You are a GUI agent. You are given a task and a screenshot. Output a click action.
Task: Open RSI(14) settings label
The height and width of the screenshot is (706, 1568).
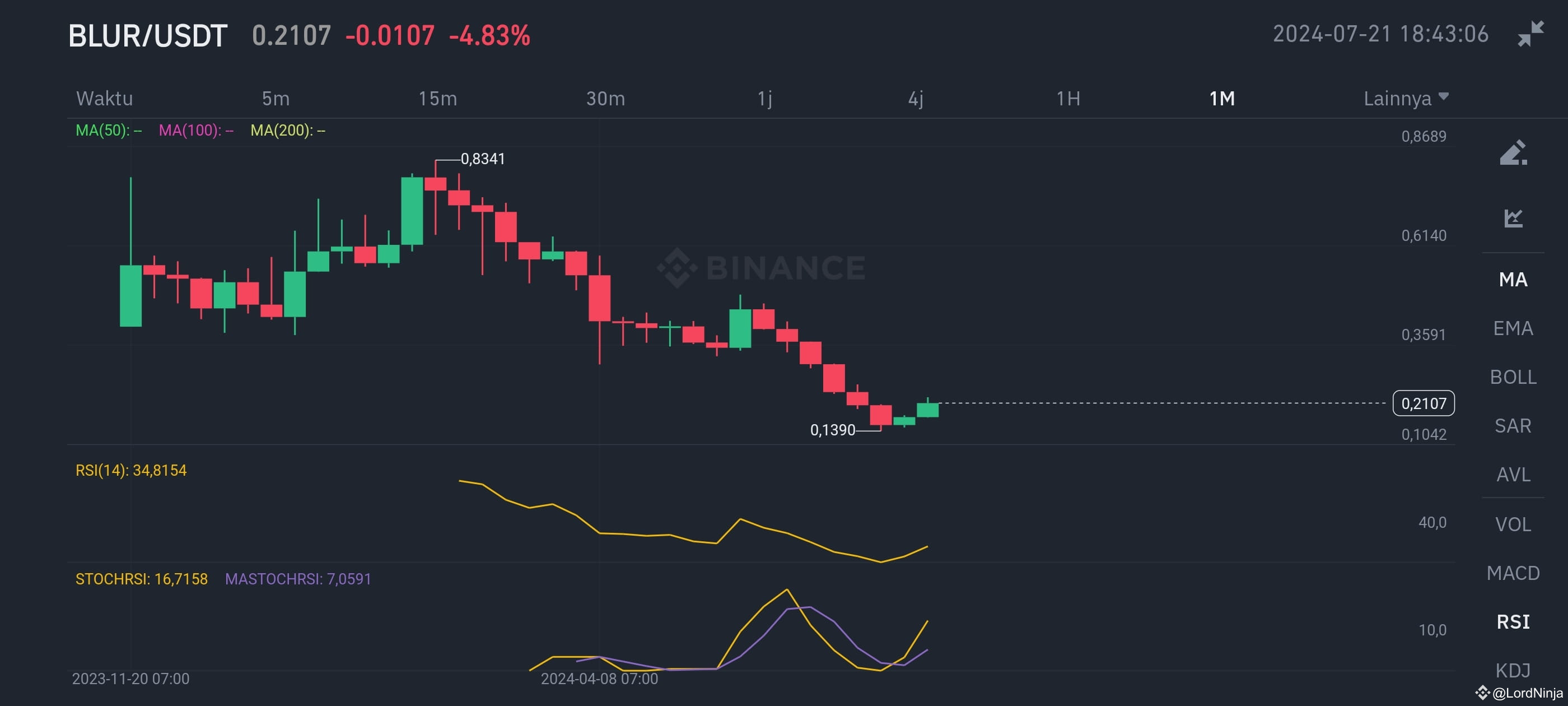(x=130, y=470)
